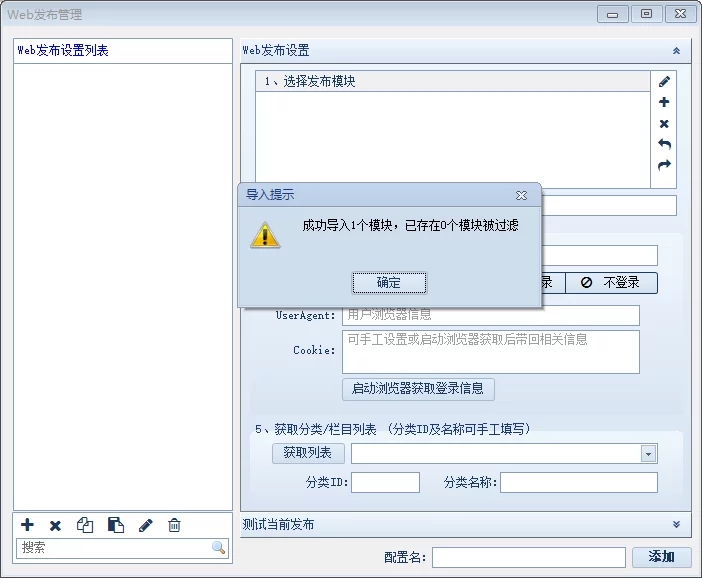Click the Web发布设置列表 header

[x=123, y=51]
